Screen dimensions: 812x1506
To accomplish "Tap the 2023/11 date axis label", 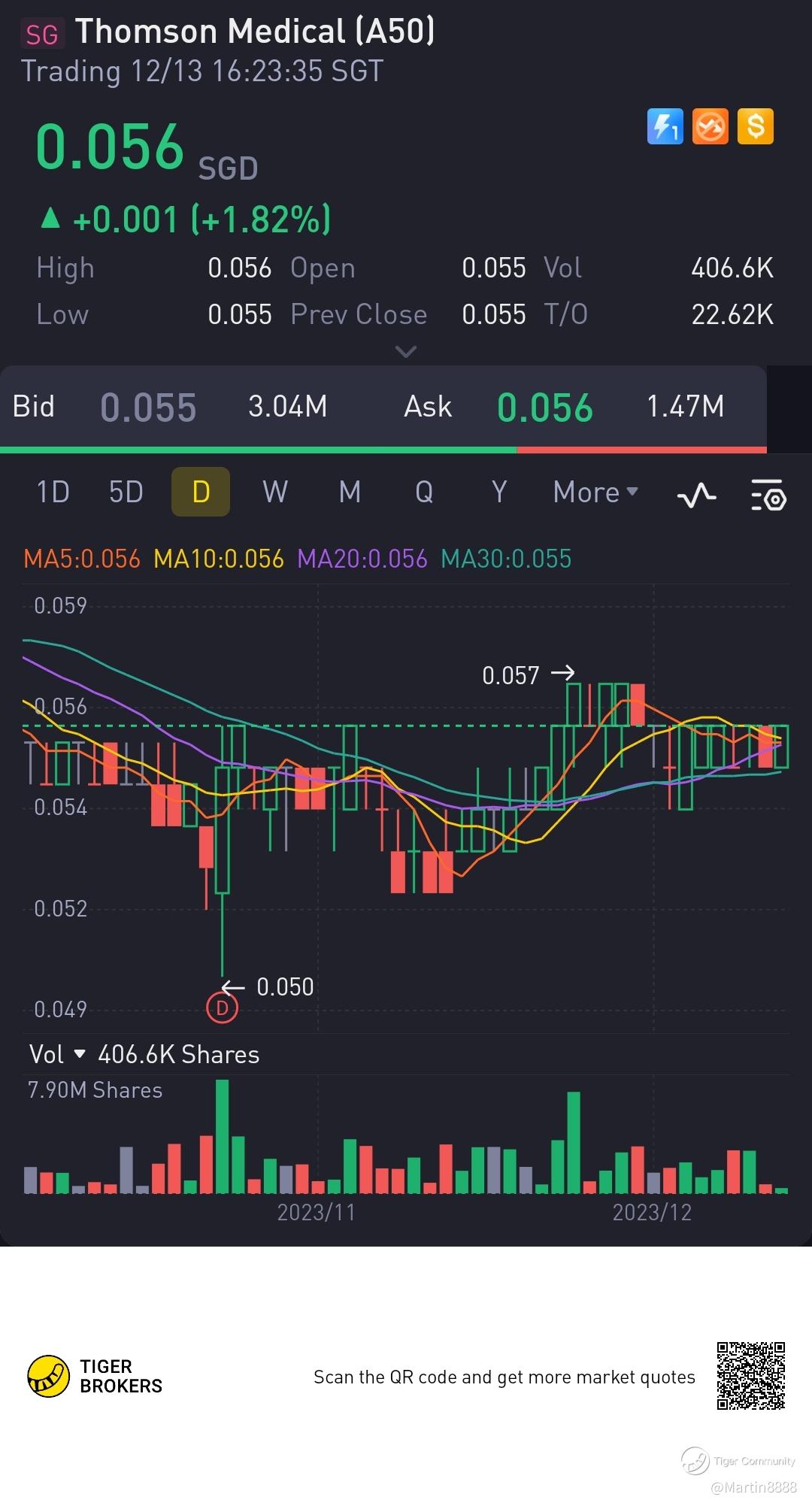I will coord(316,1212).
